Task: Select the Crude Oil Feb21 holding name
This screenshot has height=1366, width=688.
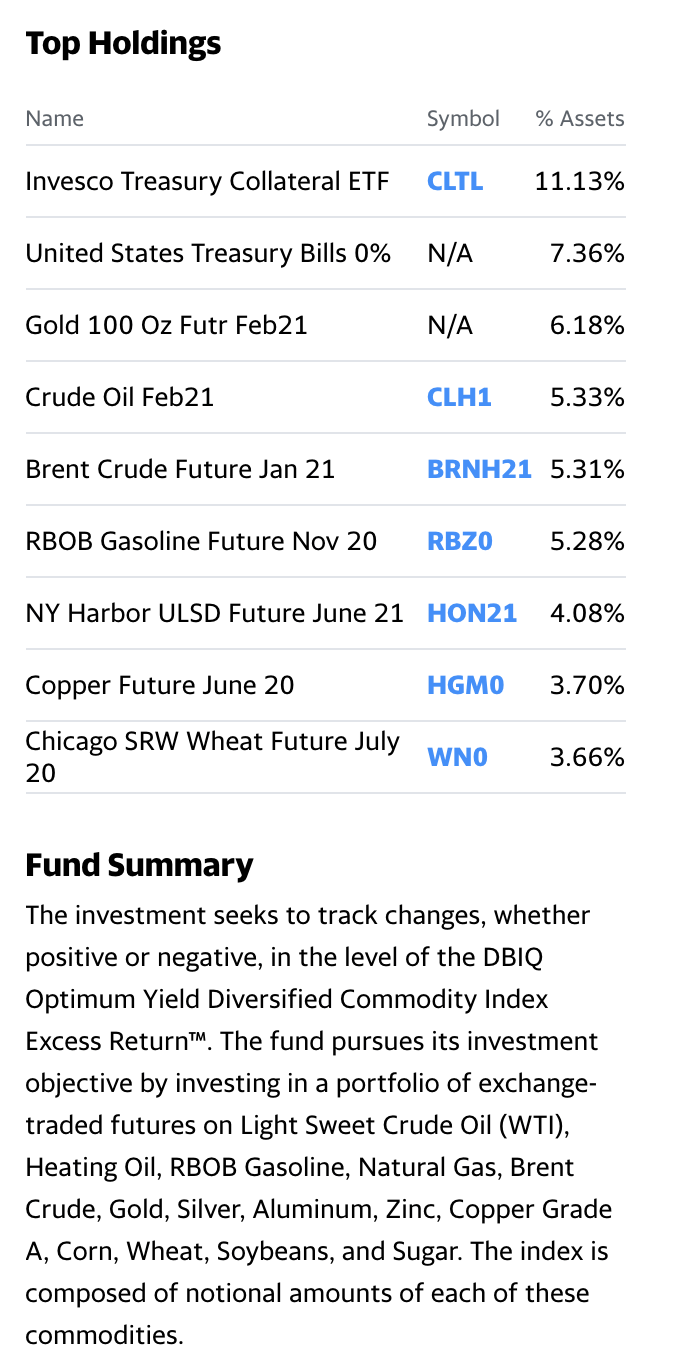Action: tap(120, 397)
